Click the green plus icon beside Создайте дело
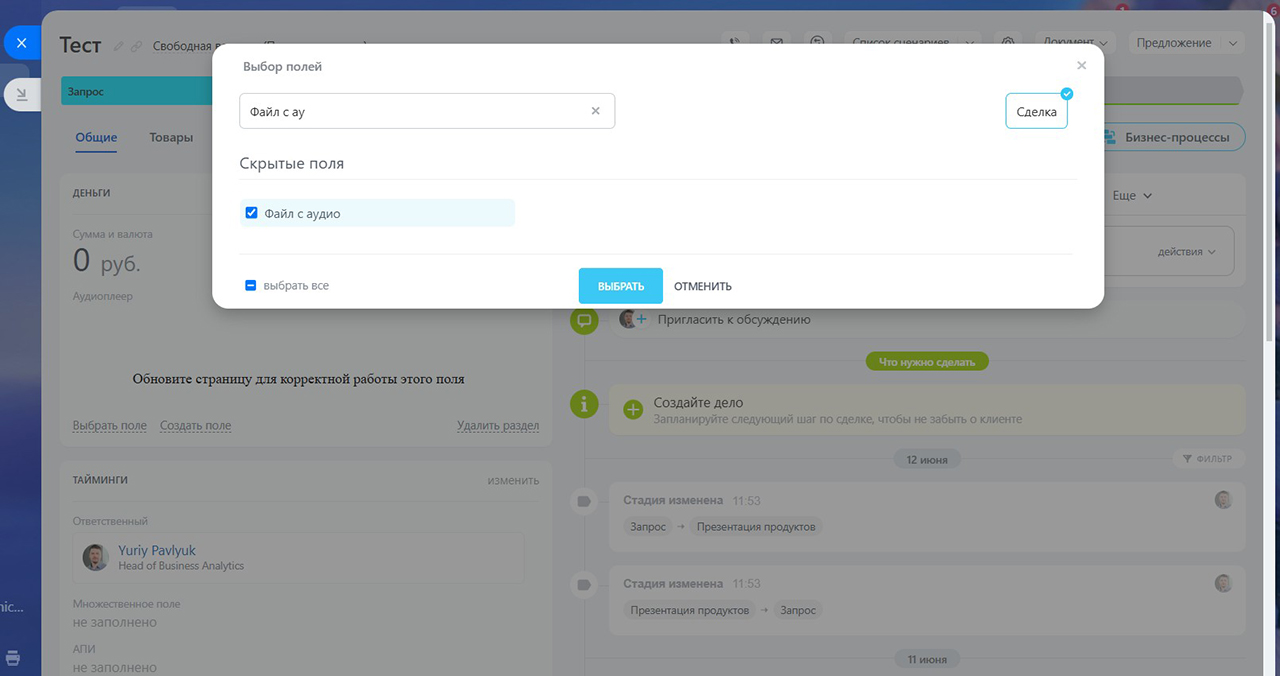The width and height of the screenshot is (1280, 676). click(633, 409)
